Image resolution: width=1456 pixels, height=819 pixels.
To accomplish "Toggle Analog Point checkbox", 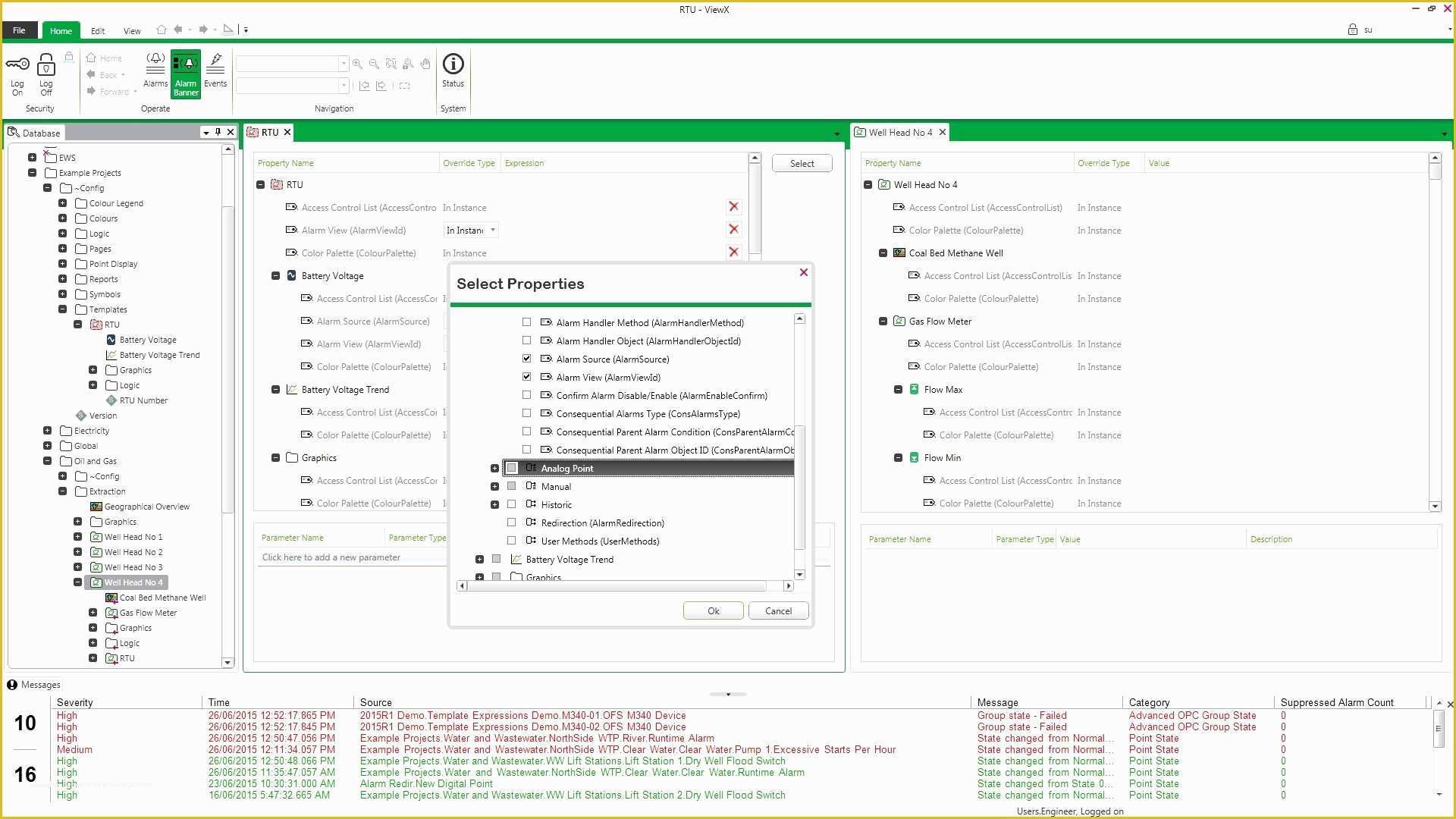I will point(512,468).
